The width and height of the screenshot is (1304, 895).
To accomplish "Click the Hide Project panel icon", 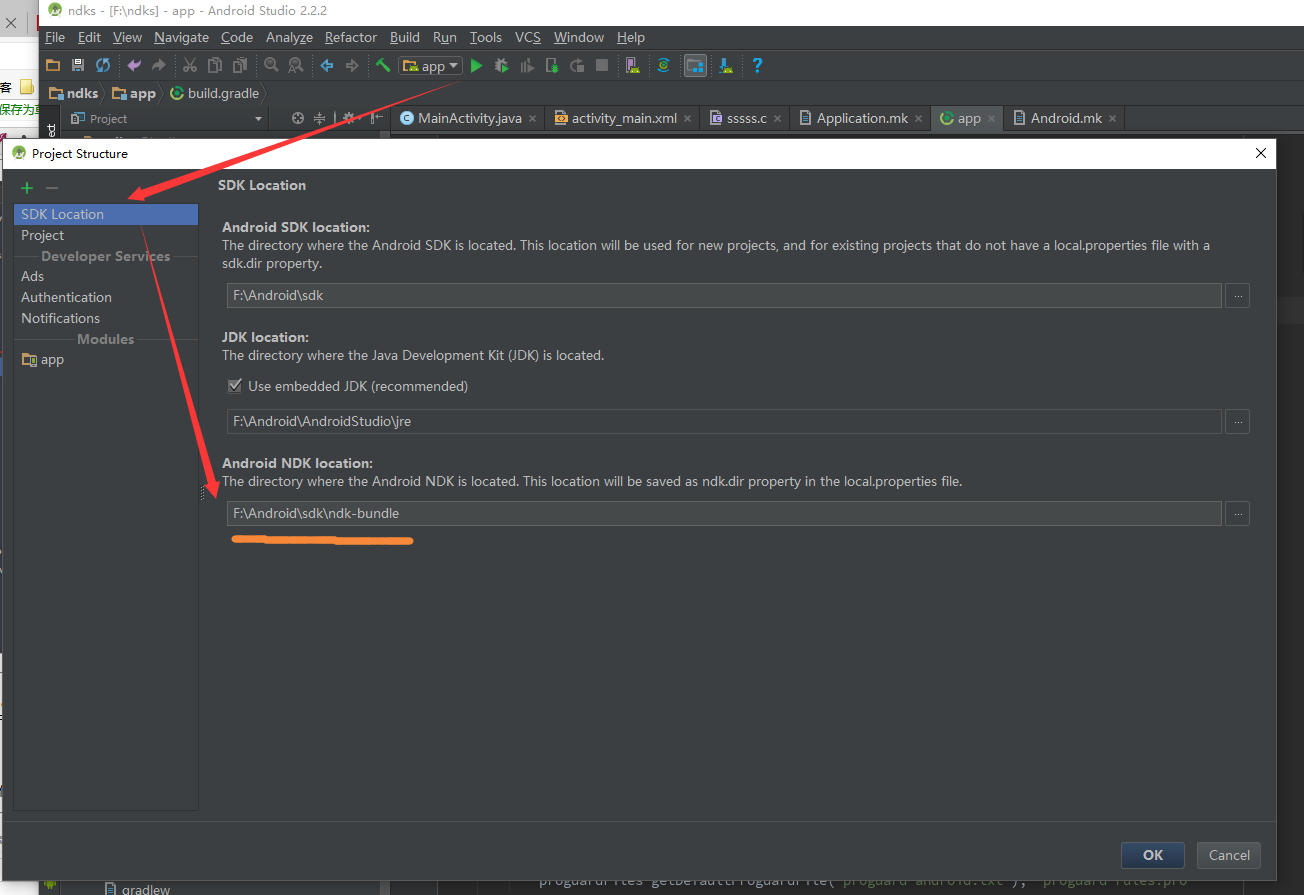I will [x=377, y=118].
